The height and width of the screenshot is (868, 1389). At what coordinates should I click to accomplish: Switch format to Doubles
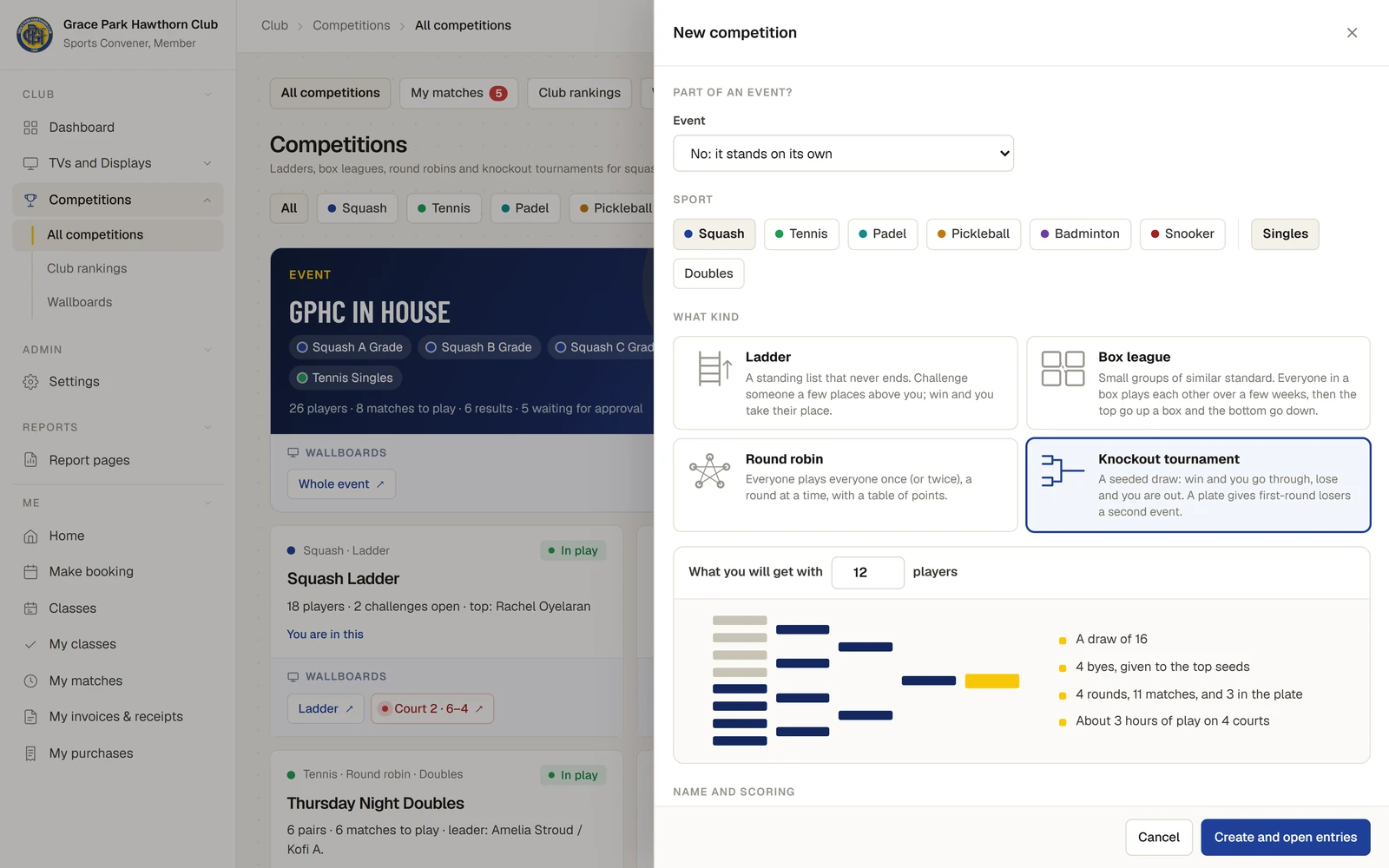coord(708,273)
